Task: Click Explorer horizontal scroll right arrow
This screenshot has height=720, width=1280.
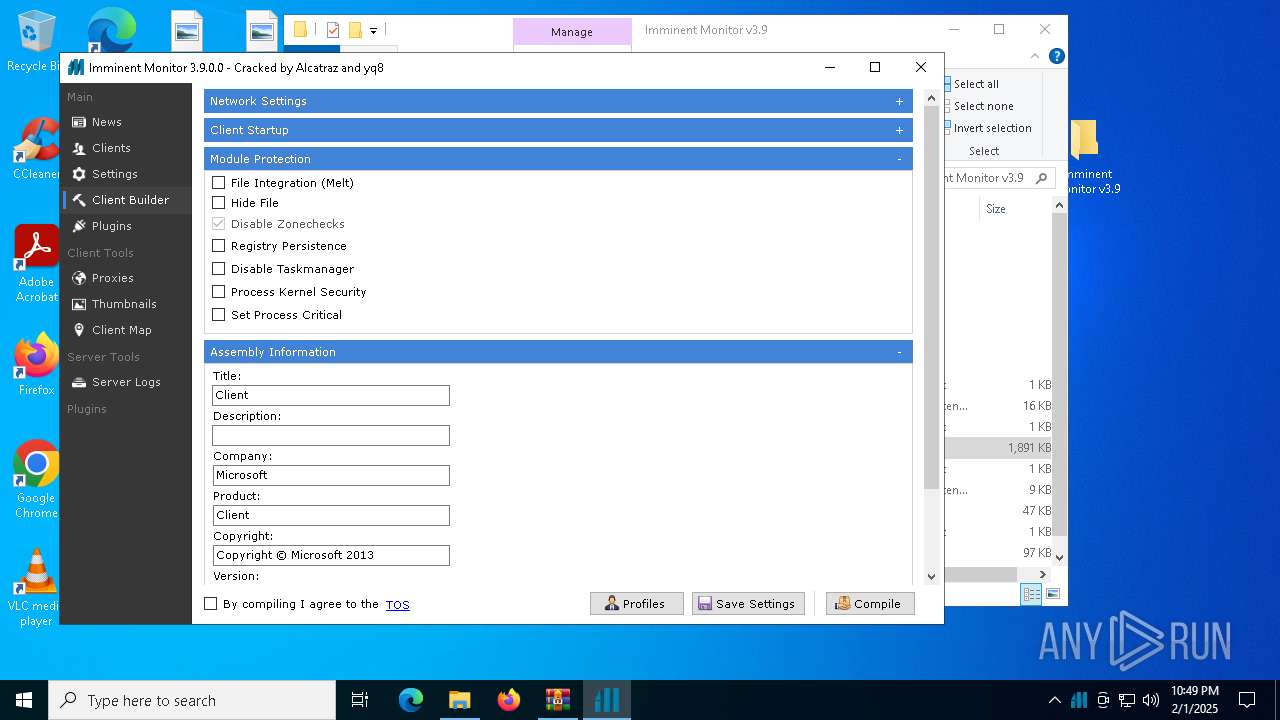Action: coord(1043,575)
